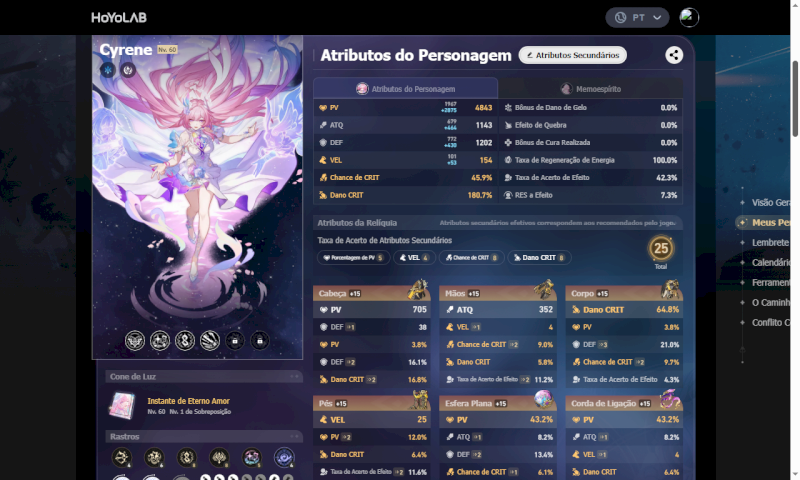Select the Atributos do Personagem tab
800x480 pixels.
click(x=406, y=89)
